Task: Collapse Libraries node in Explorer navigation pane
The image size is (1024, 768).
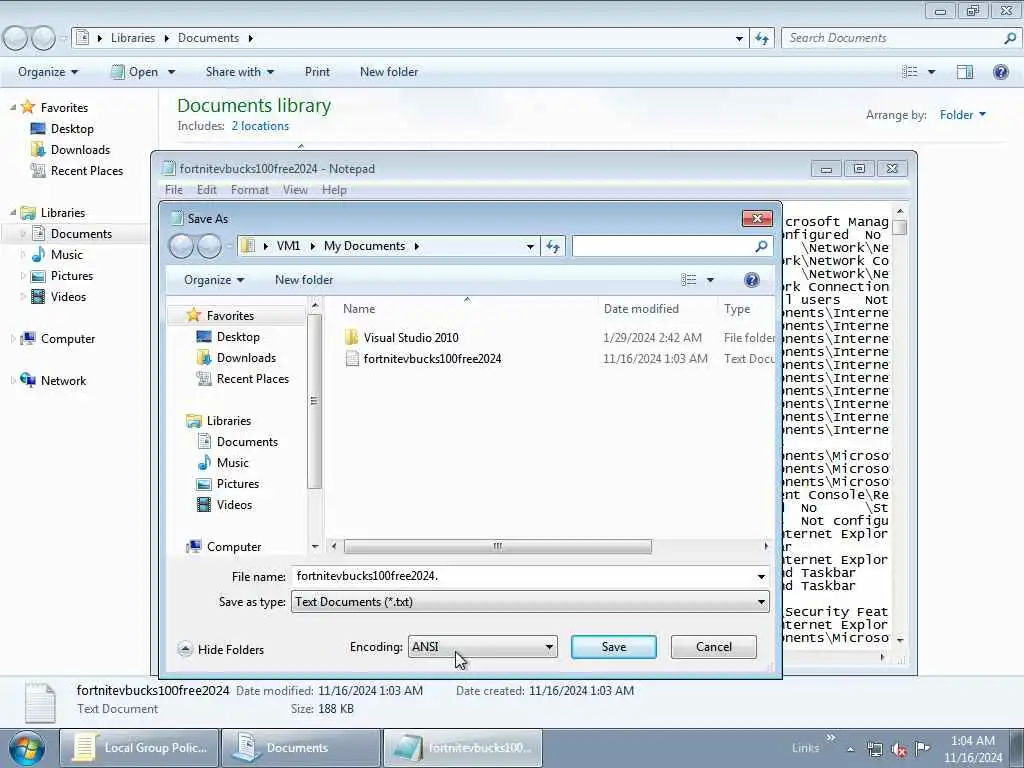Action: tap(13, 212)
